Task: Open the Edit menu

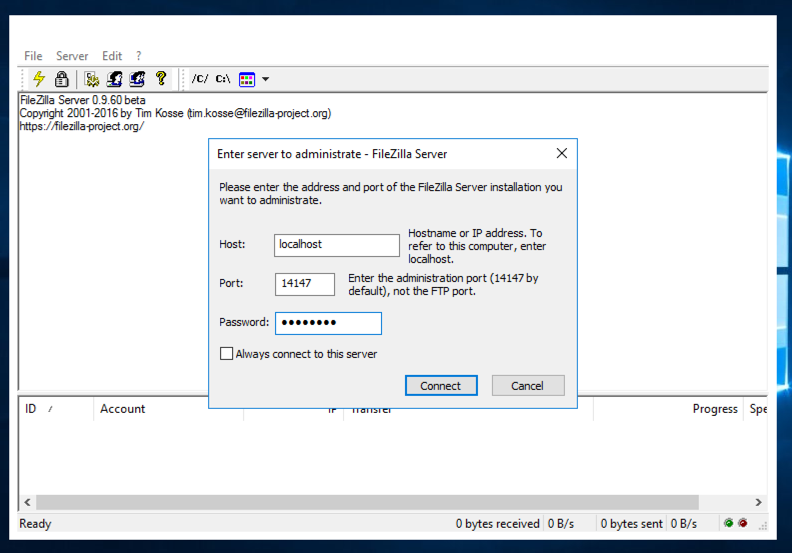Action: click(112, 56)
